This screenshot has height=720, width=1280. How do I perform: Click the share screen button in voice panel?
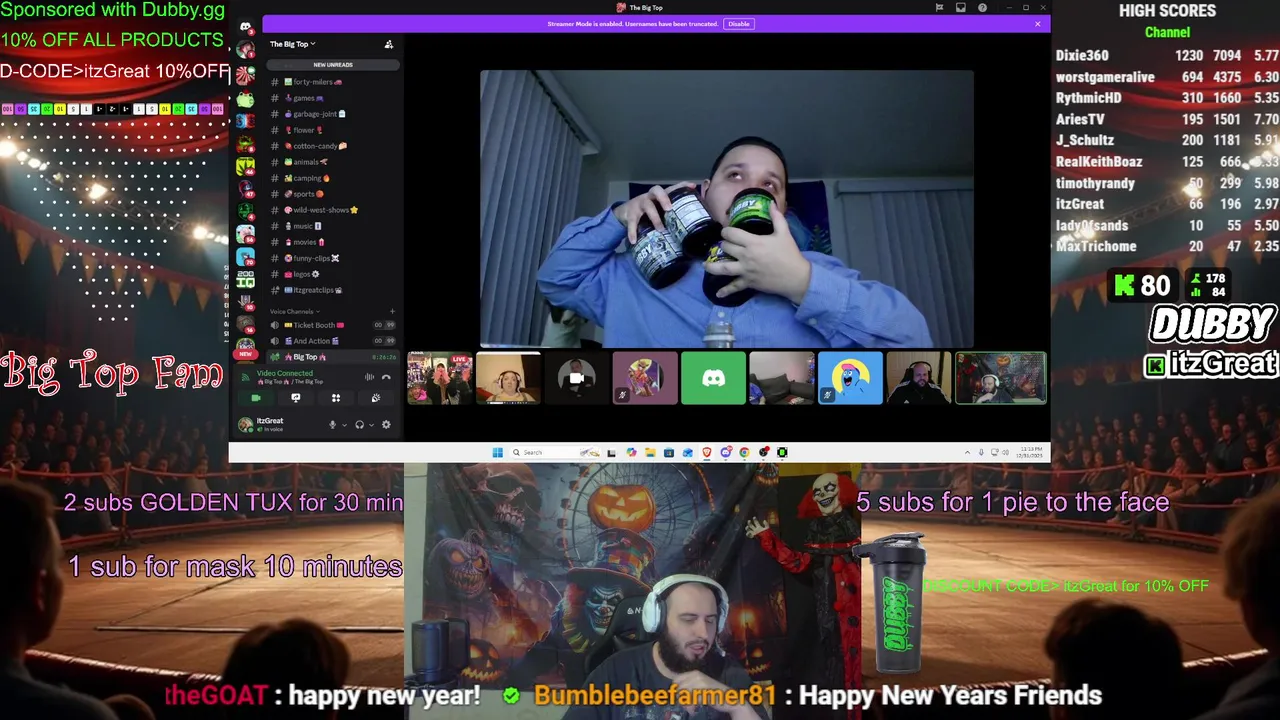tap(295, 398)
